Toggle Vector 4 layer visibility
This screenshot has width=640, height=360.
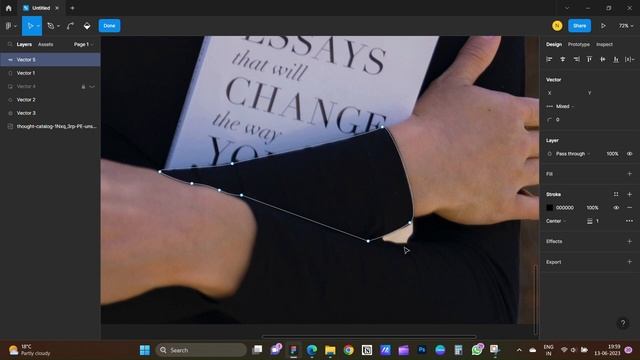[x=92, y=87]
